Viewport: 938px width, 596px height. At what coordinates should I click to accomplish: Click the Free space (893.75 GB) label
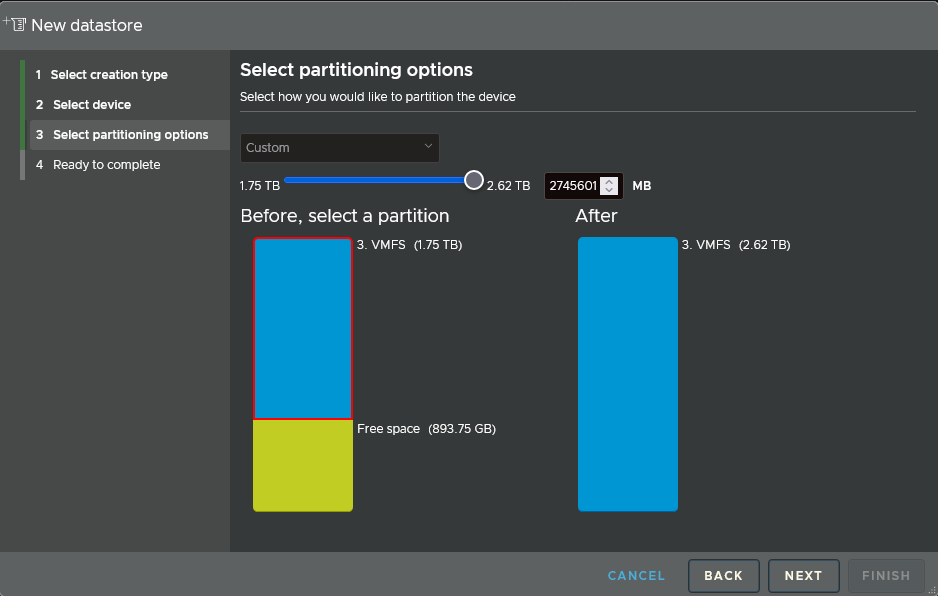pos(426,428)
